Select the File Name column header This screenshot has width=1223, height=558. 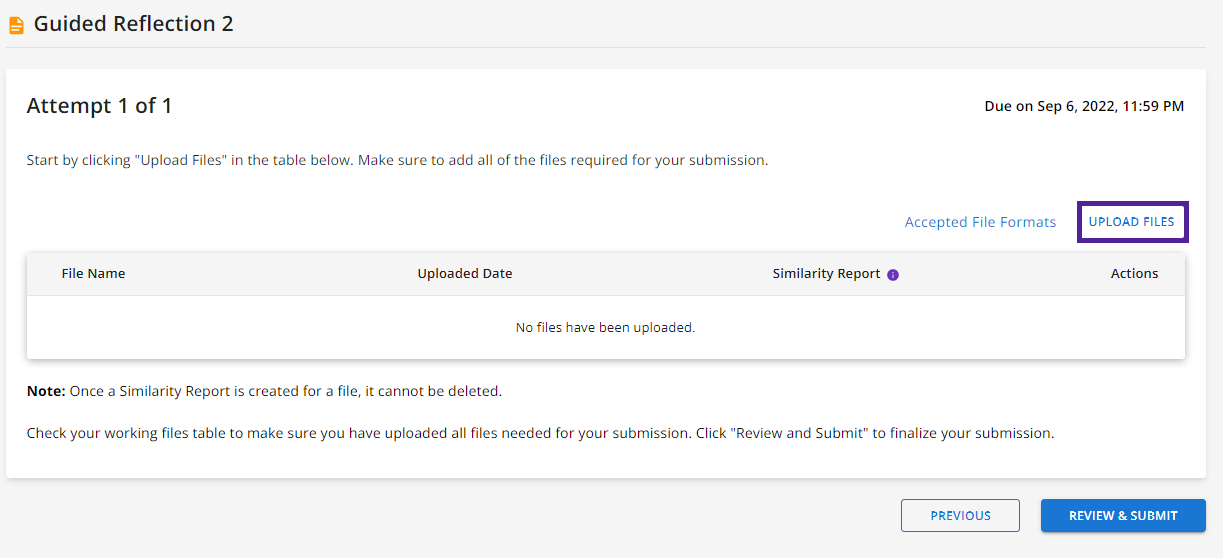[93, 273]
